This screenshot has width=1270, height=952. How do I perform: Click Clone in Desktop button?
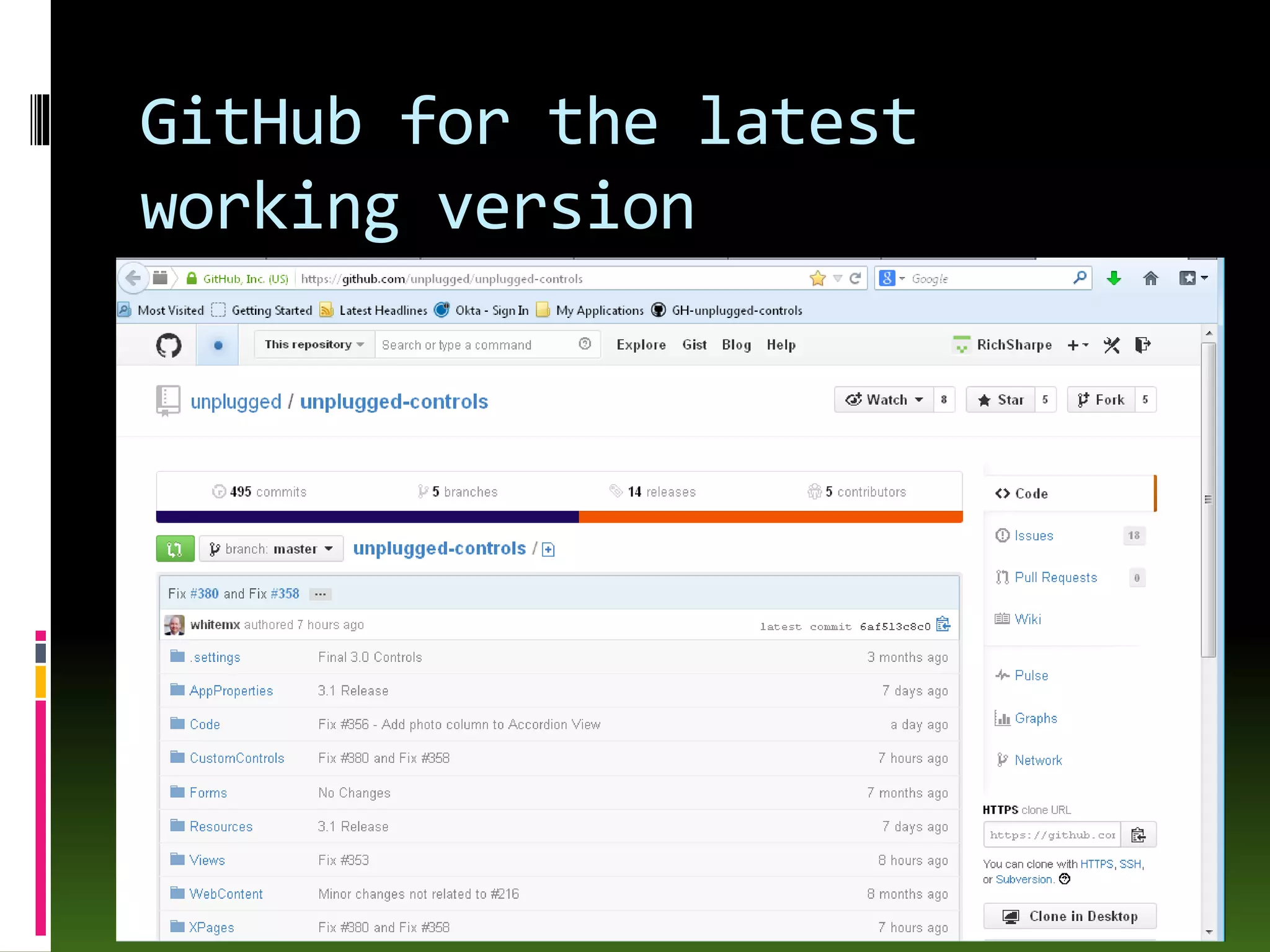point(1070,916)
